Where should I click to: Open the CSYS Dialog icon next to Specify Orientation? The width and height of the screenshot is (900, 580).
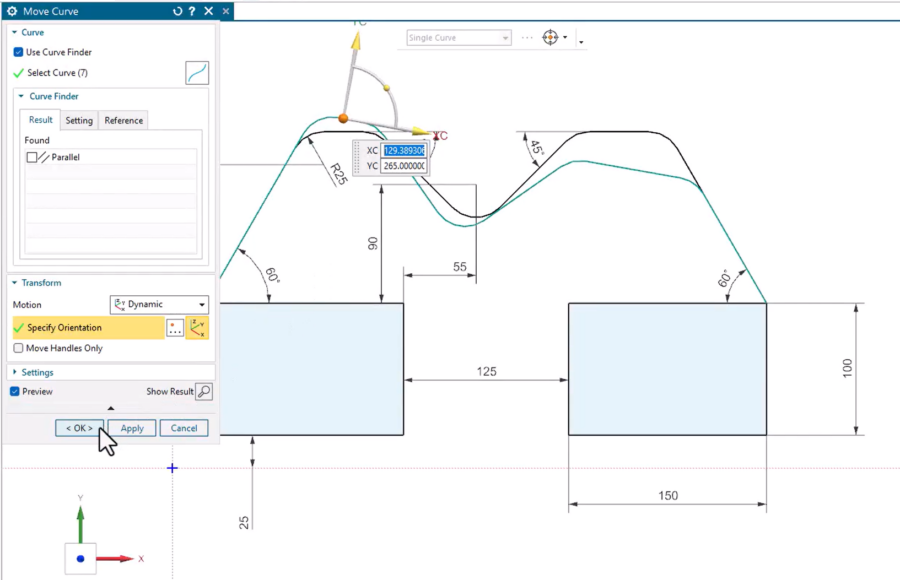(197, 327)
